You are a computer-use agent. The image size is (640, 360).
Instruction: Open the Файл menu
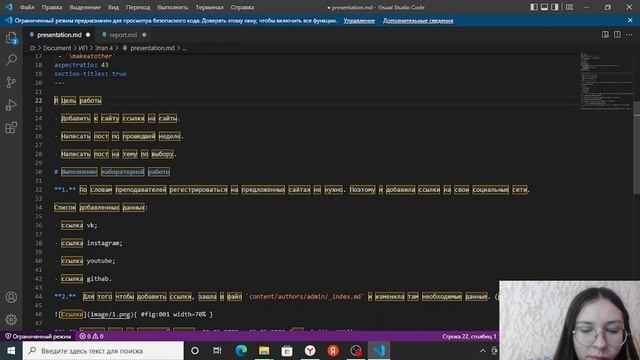[x=27, y=7]
